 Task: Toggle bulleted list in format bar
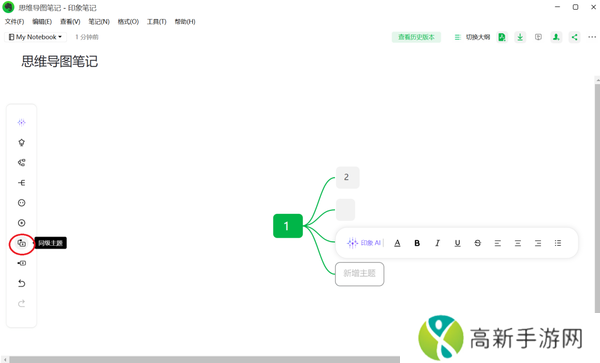(558, 243)
